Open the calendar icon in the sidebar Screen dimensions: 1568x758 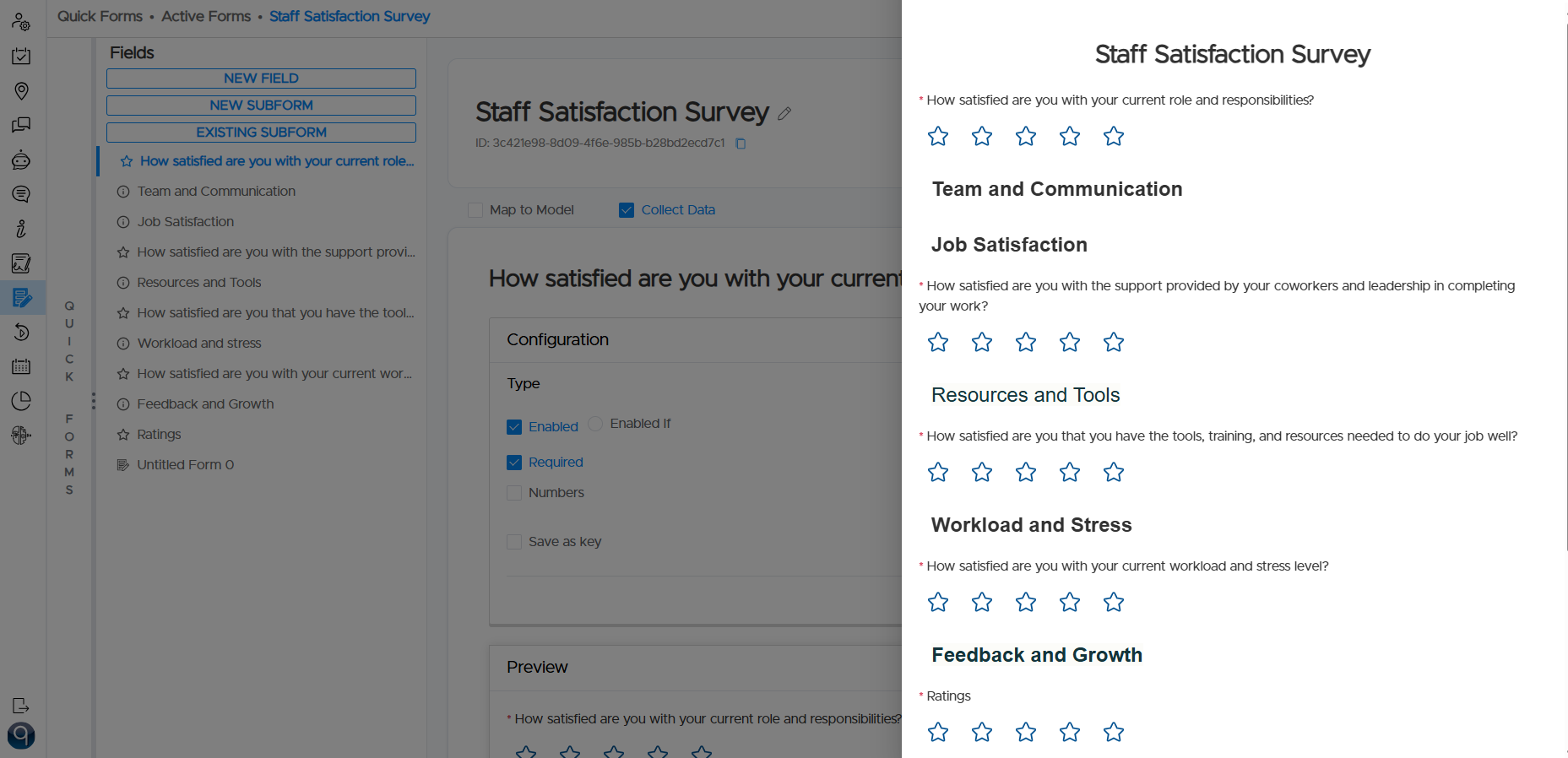21,366
